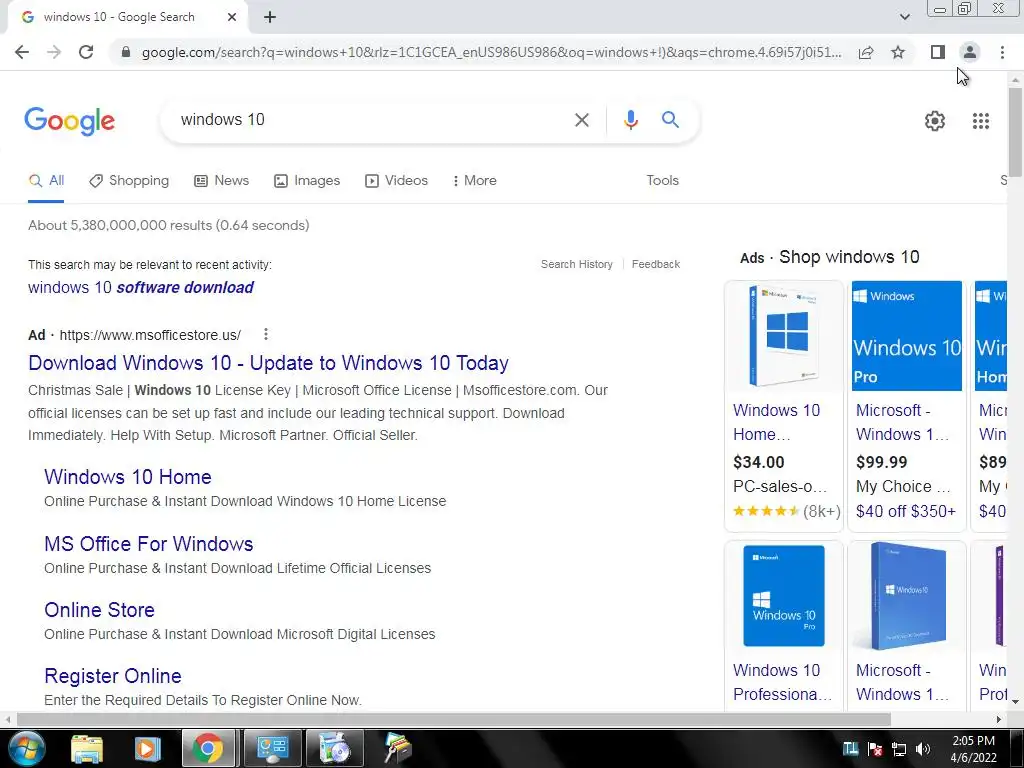The width and height of the screenshot is (1024, 768).
Task: Open search Tools options
Action: pos(662,181)
